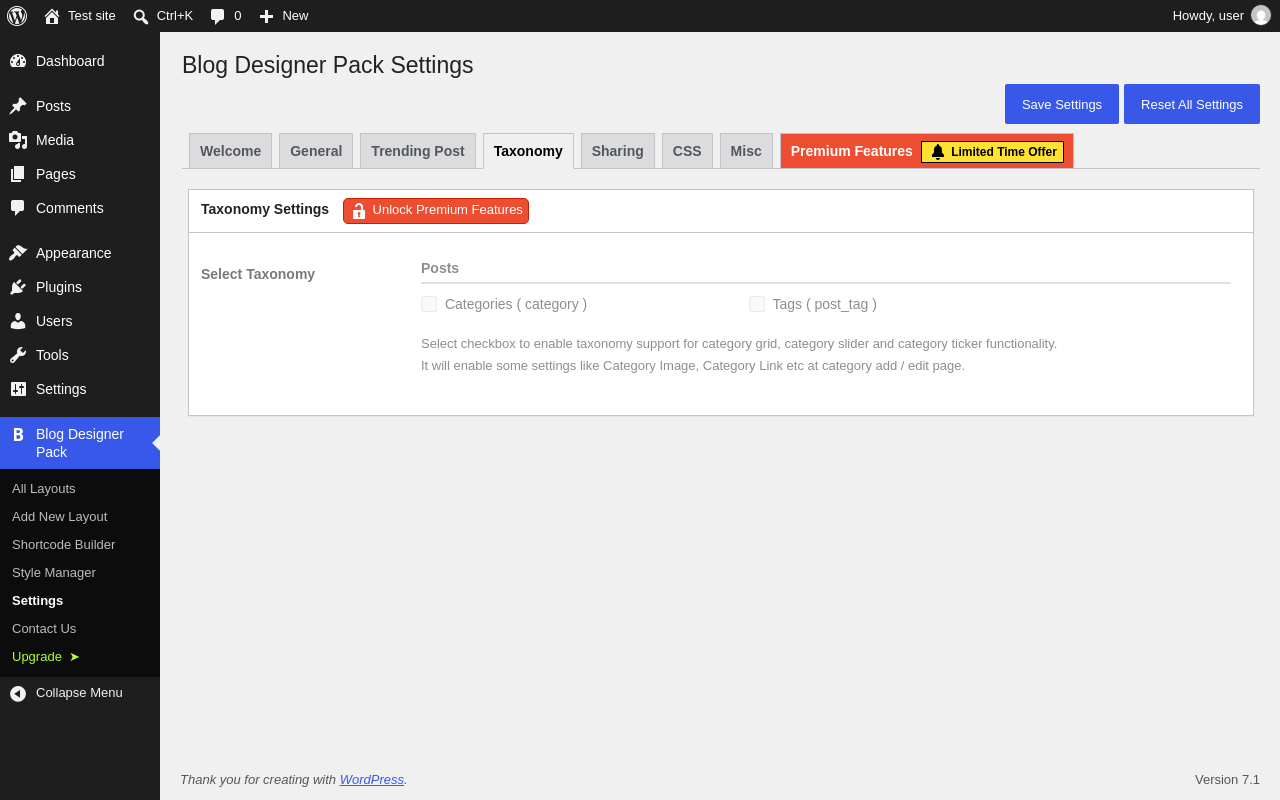Click the Ctrl+K search shortcut label
This screenshot has width=1280, height=800.
pos(175,16)
